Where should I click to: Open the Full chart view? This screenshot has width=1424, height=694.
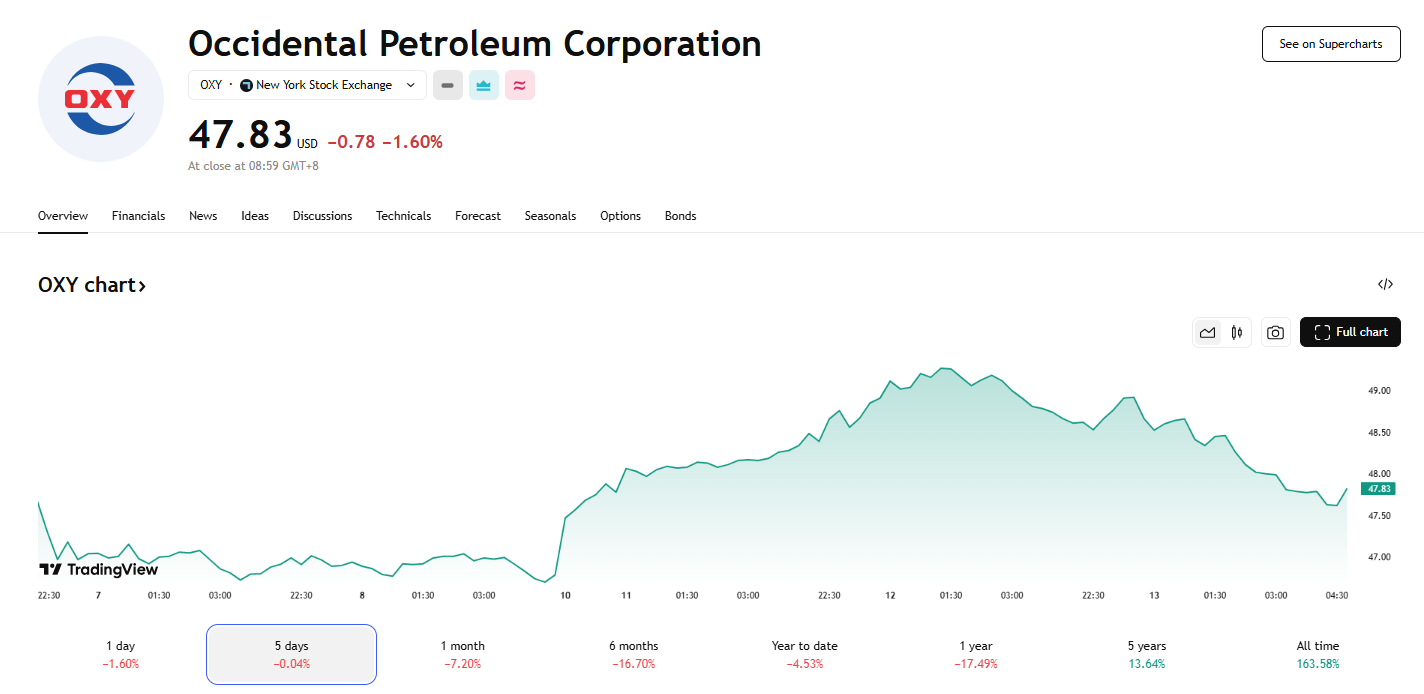tap(1350, 332)
